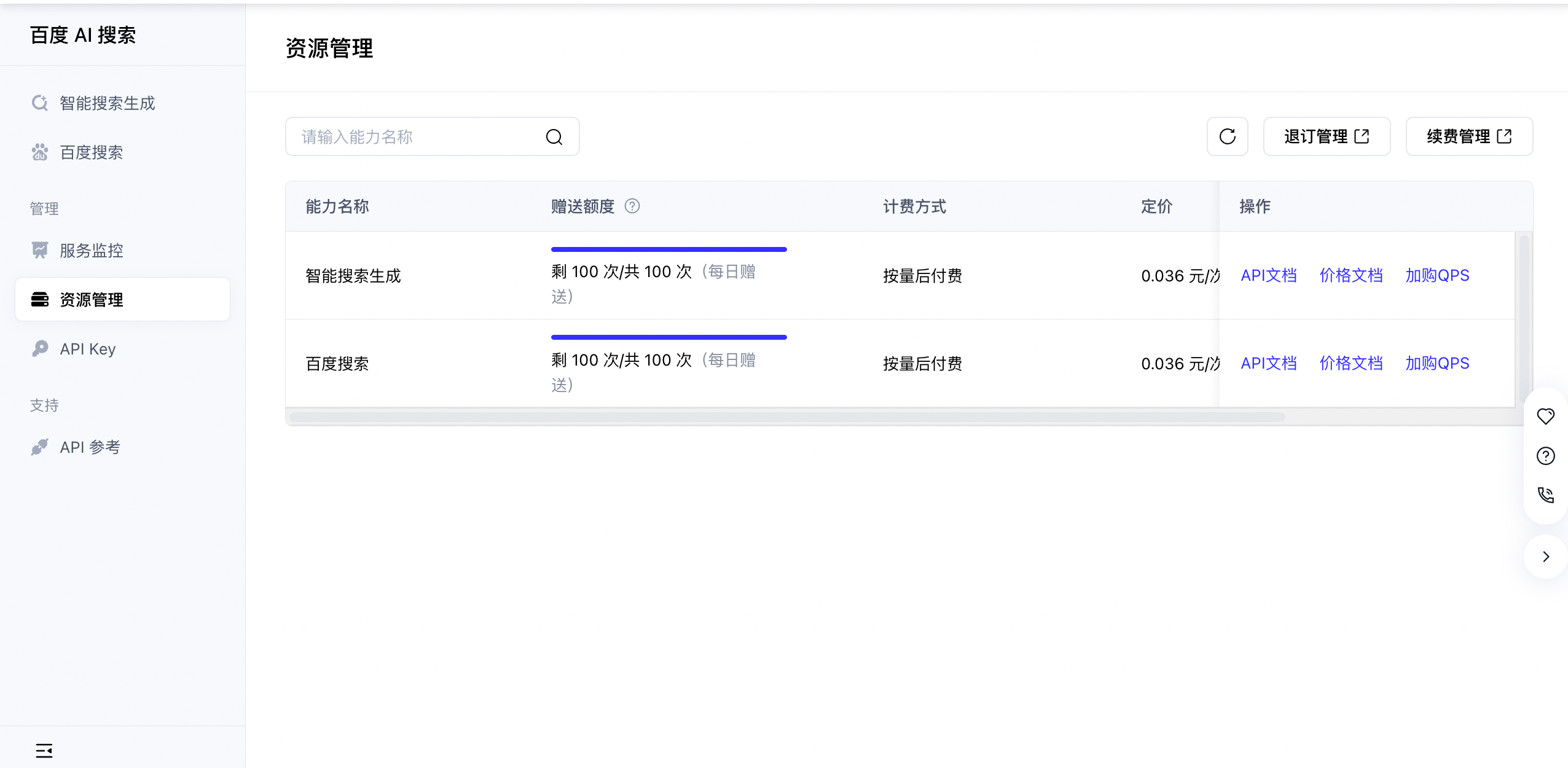Go to 服务监控 page
The height and width of the screenshot is (768, 1568).
(91, 251)
